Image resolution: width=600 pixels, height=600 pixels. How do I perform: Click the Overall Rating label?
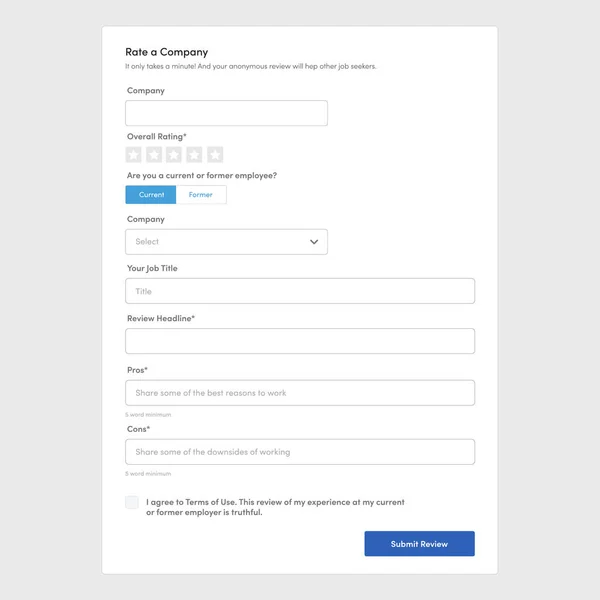(157, 137)
